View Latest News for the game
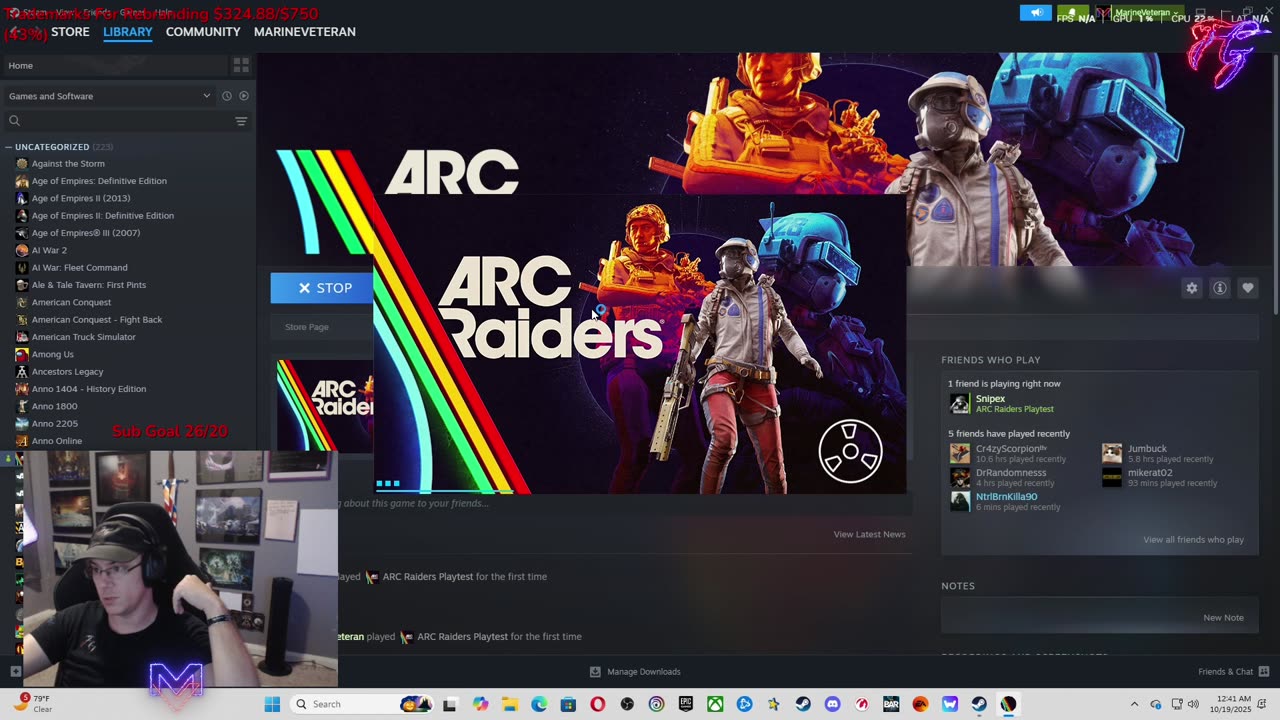 (869, 535)
